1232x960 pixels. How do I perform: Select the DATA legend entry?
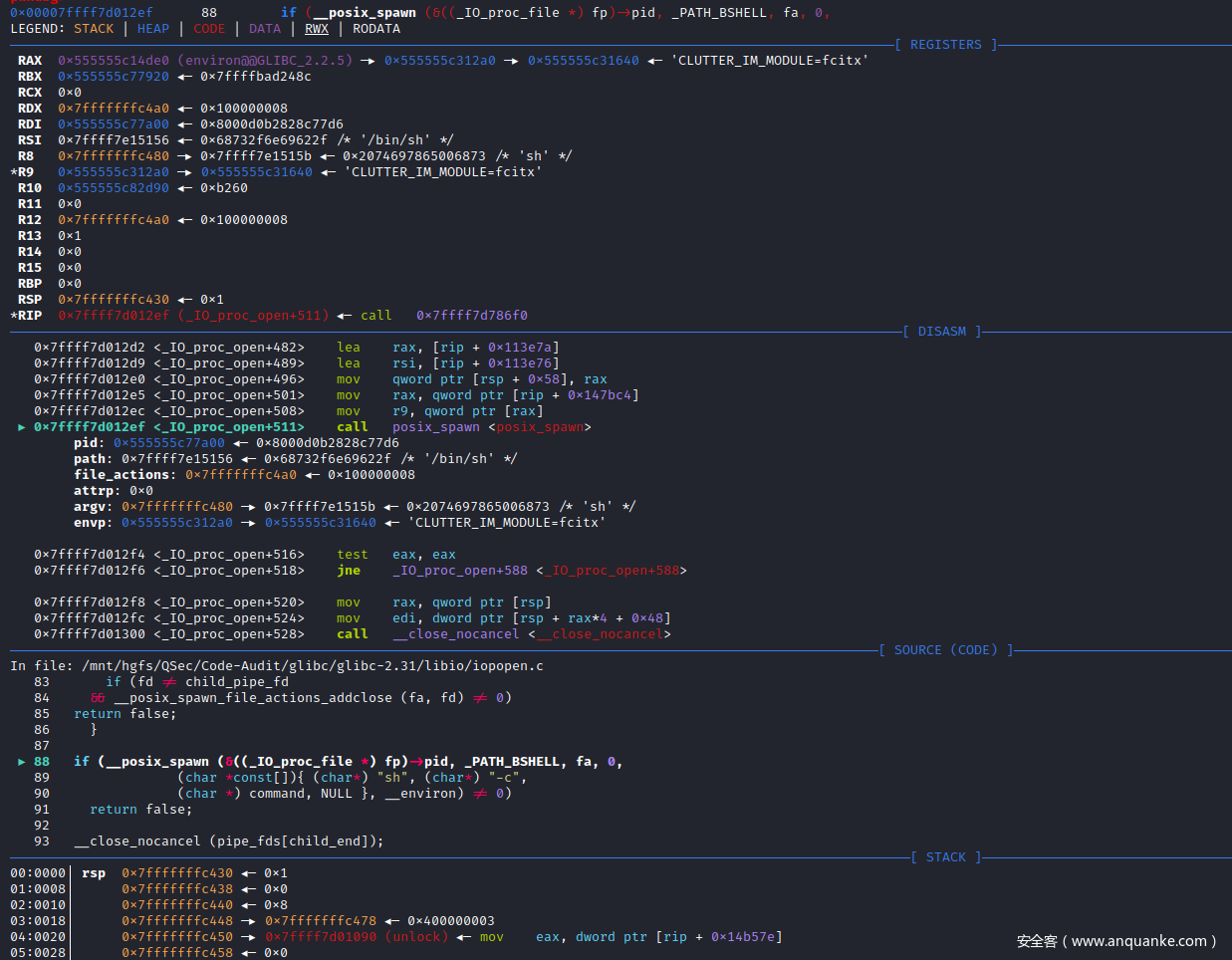point(265,29)
